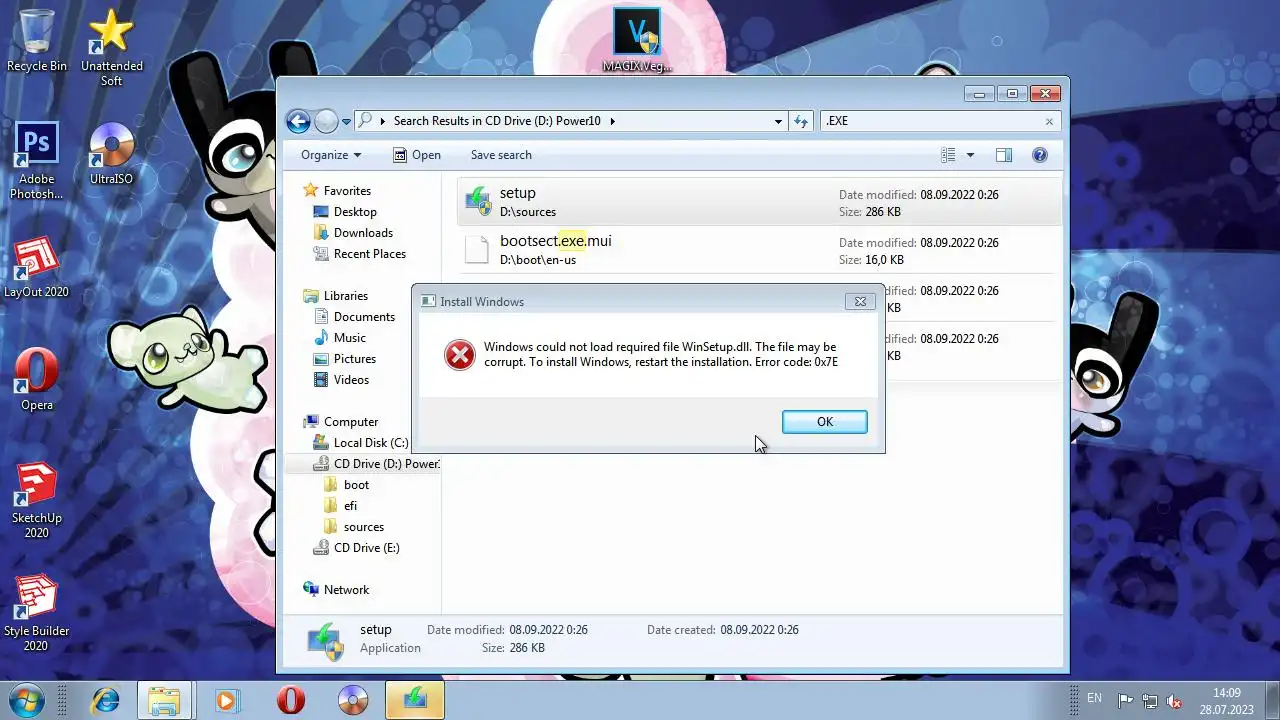Click network tray icon

[x=1150, y=700]
